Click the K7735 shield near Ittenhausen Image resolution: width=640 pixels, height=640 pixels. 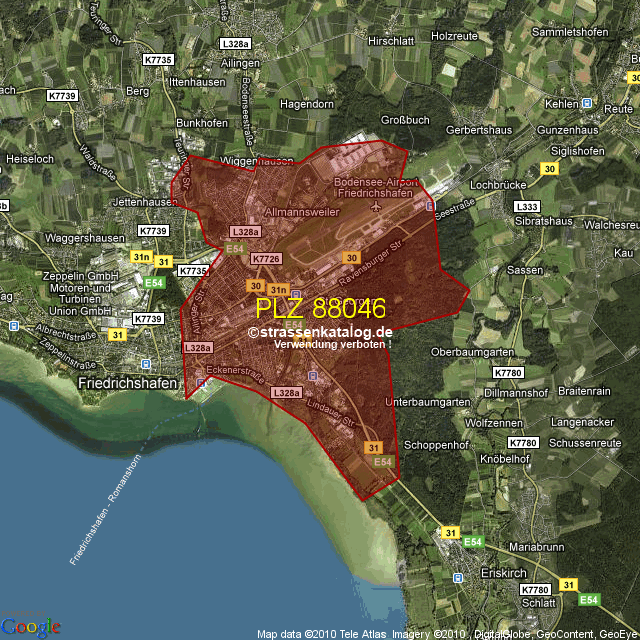(158, 60)
